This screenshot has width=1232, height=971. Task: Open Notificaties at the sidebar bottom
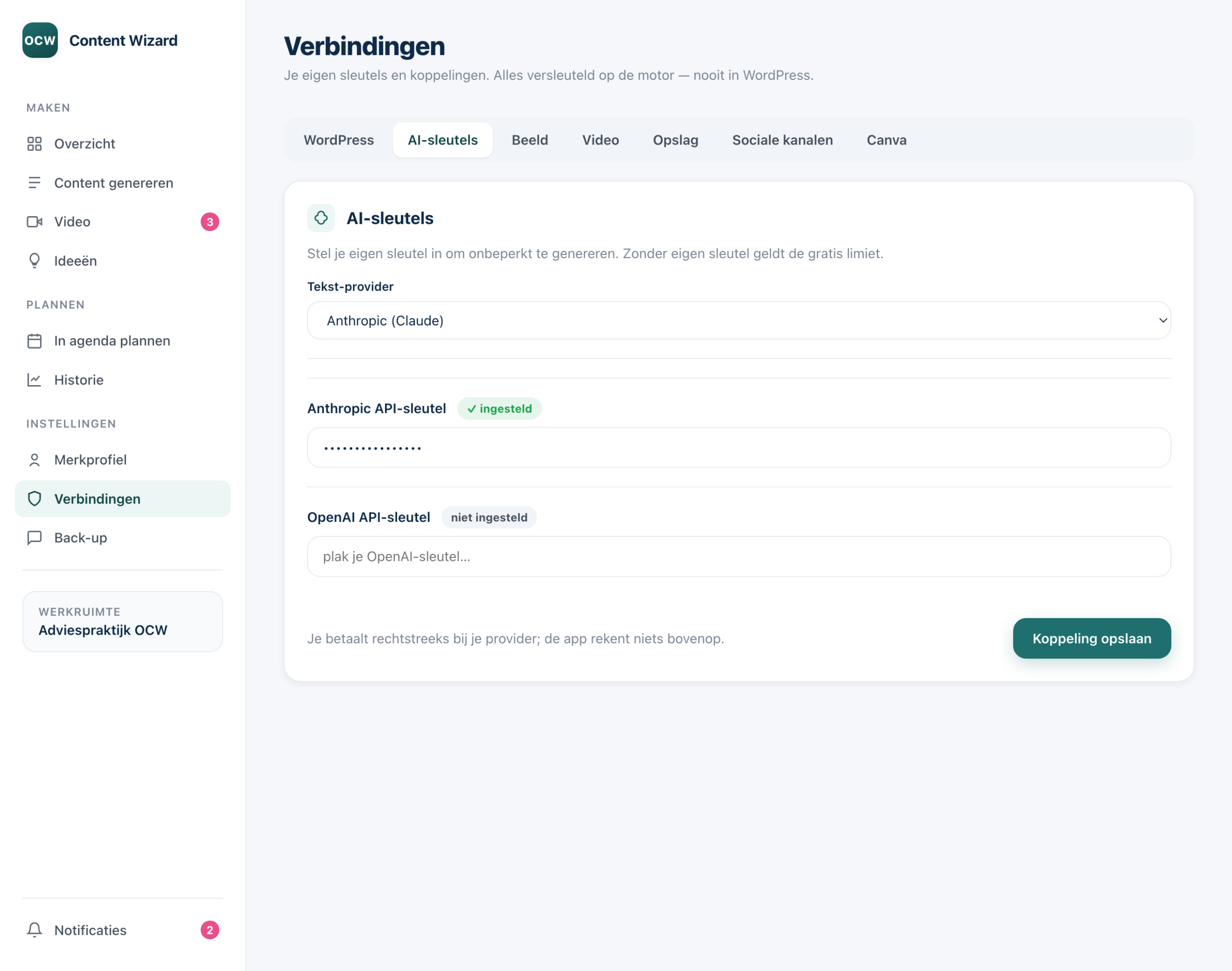click(123, 930)
